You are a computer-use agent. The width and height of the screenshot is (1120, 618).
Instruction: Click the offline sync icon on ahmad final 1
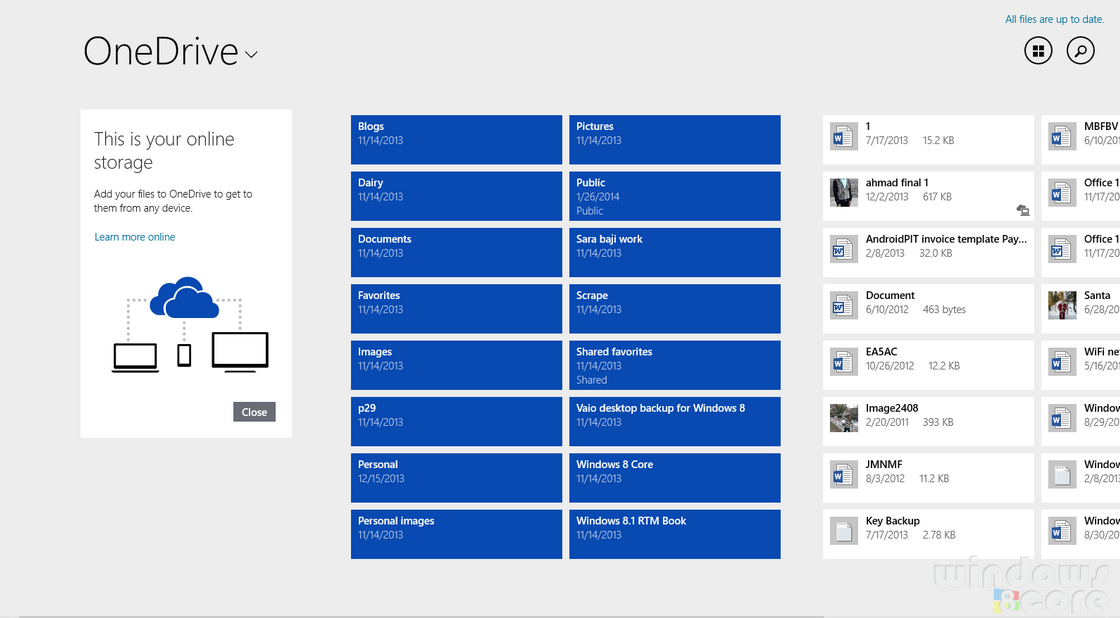[1023, 211]
